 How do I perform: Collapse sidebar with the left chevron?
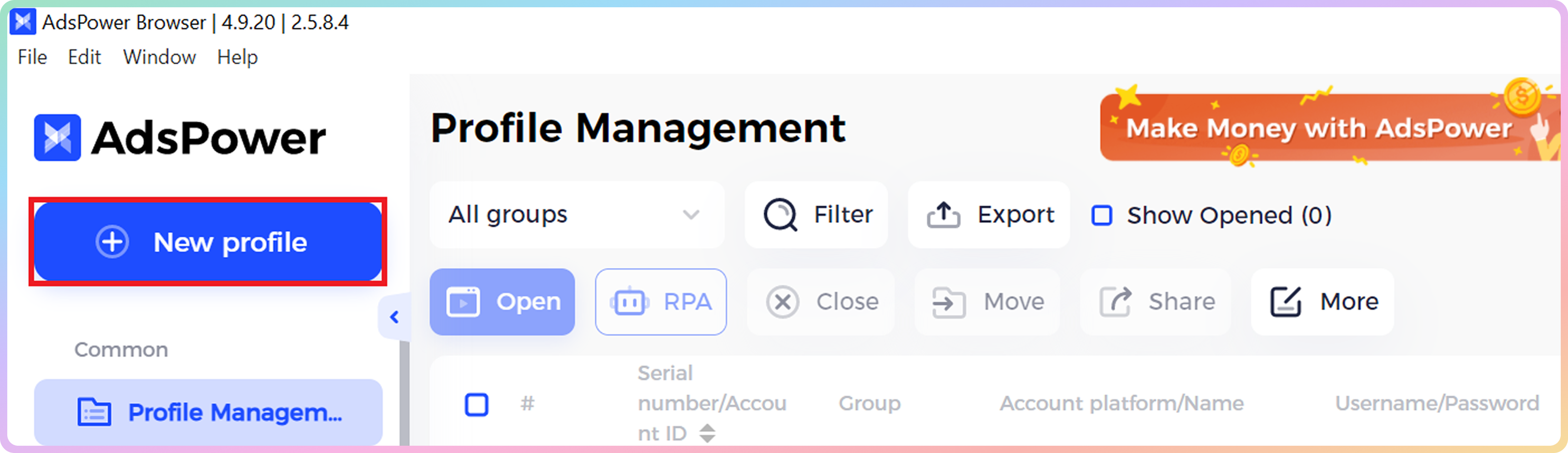(394, 317)
